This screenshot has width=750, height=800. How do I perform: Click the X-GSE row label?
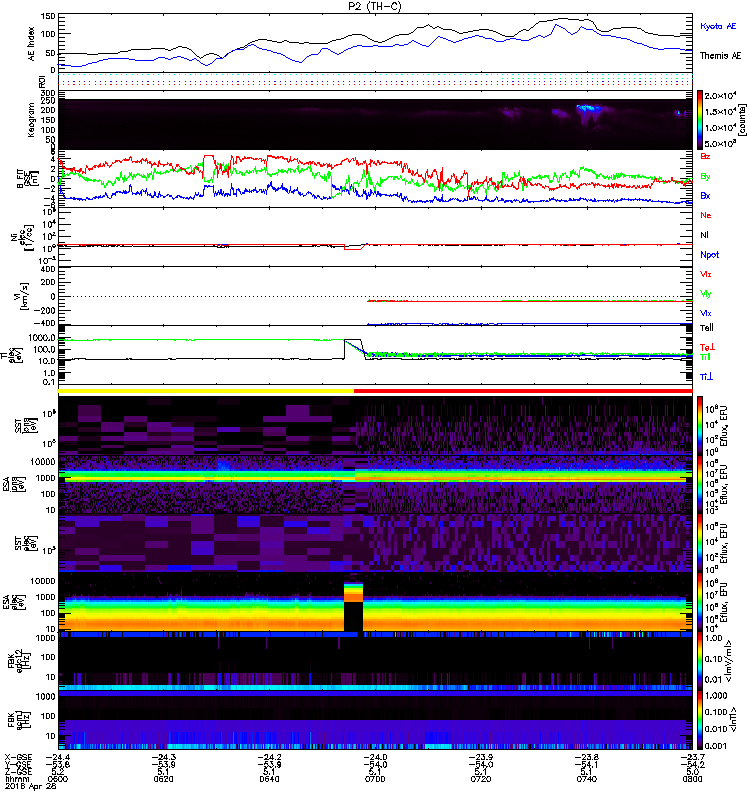pyautogui.click(x=18, y=757)
